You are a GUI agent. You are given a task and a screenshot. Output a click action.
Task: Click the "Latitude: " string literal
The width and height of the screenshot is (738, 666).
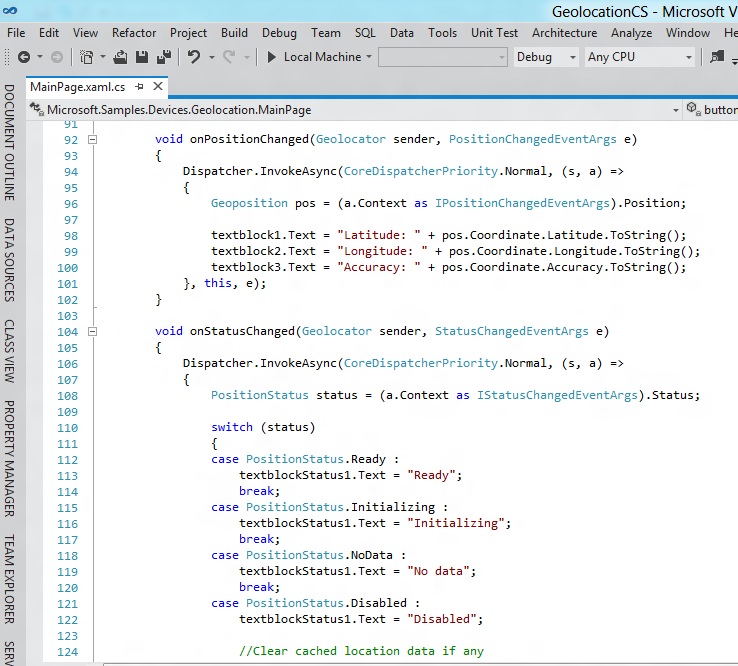[379, 235]
